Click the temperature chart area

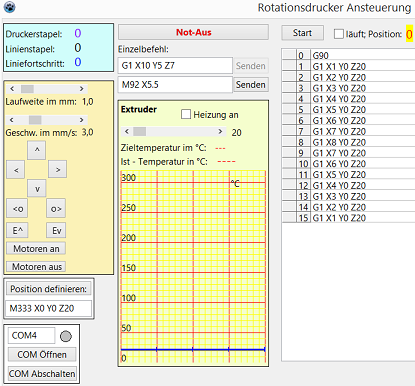click(x=193, y=267)
